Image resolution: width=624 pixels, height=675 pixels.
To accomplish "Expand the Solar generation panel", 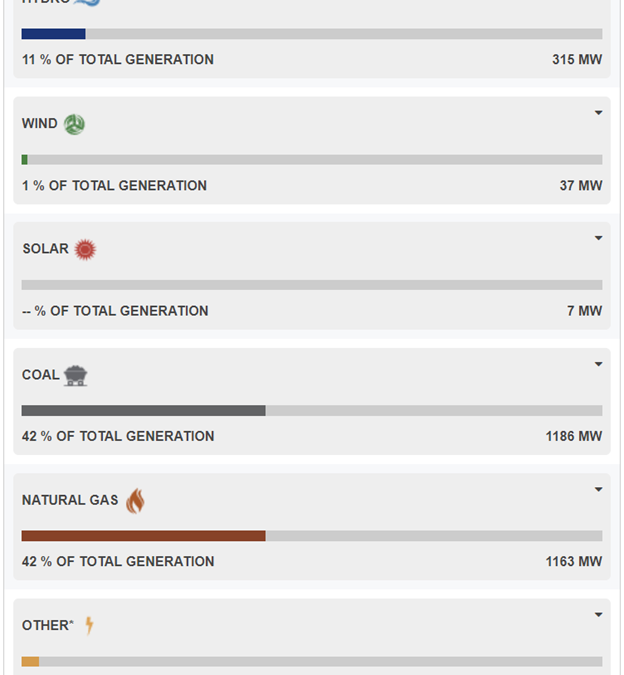I will click(x=598, y=238).
